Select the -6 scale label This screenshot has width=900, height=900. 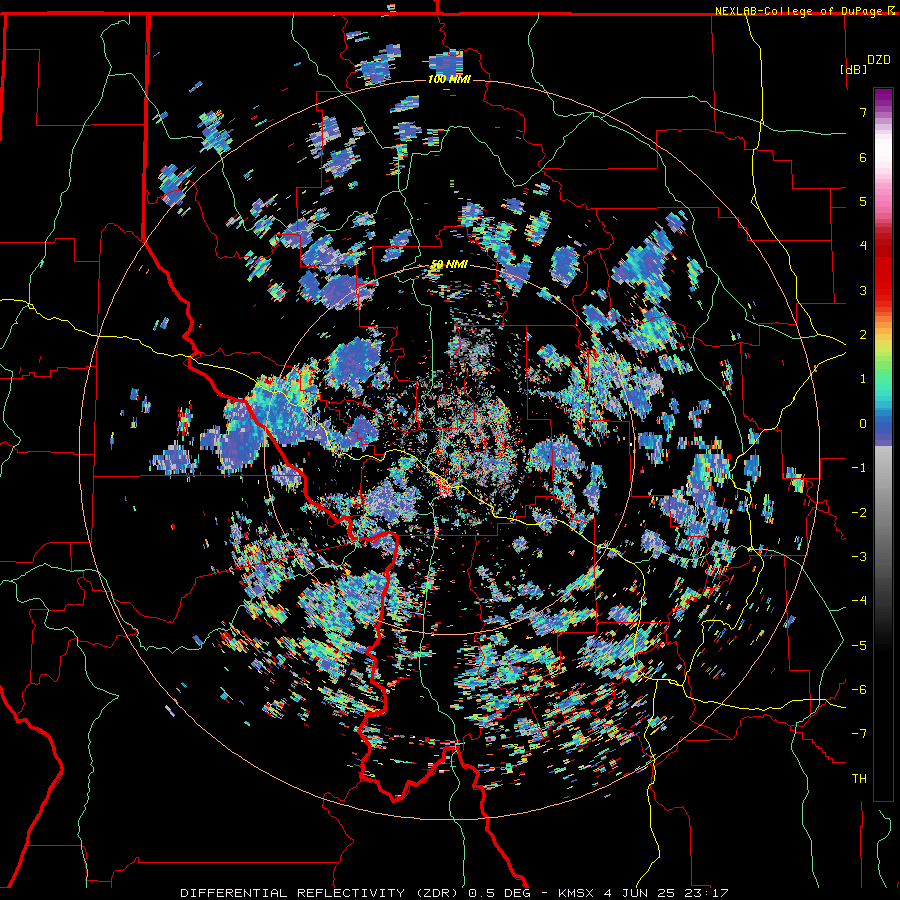coord(859,689)
